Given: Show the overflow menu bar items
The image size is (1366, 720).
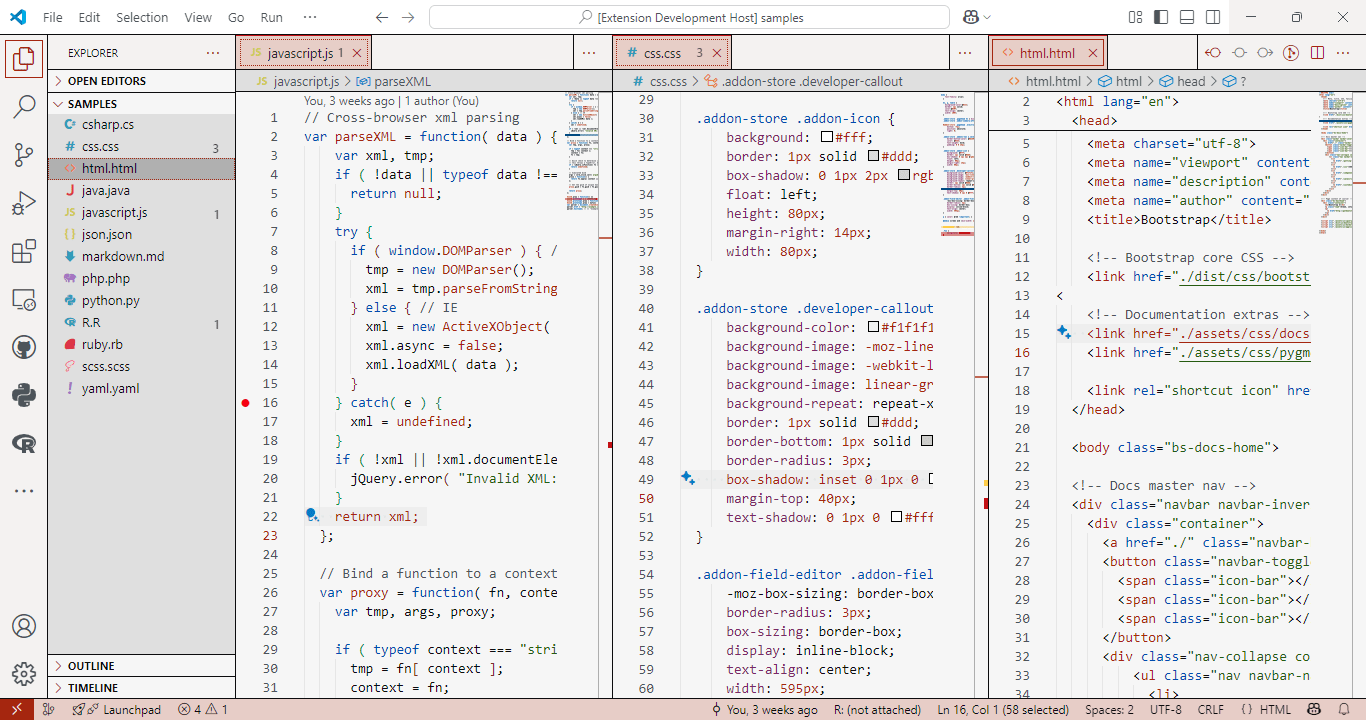Looking at the screenshot, I should (x=309, y=17).
